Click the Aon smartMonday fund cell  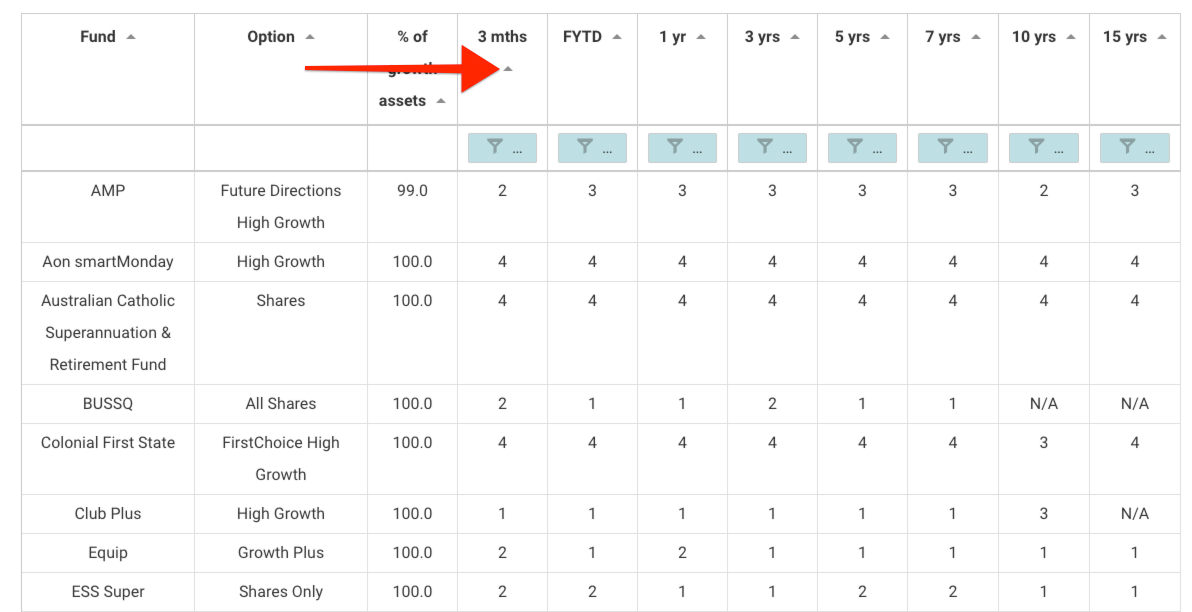[108, 262]
